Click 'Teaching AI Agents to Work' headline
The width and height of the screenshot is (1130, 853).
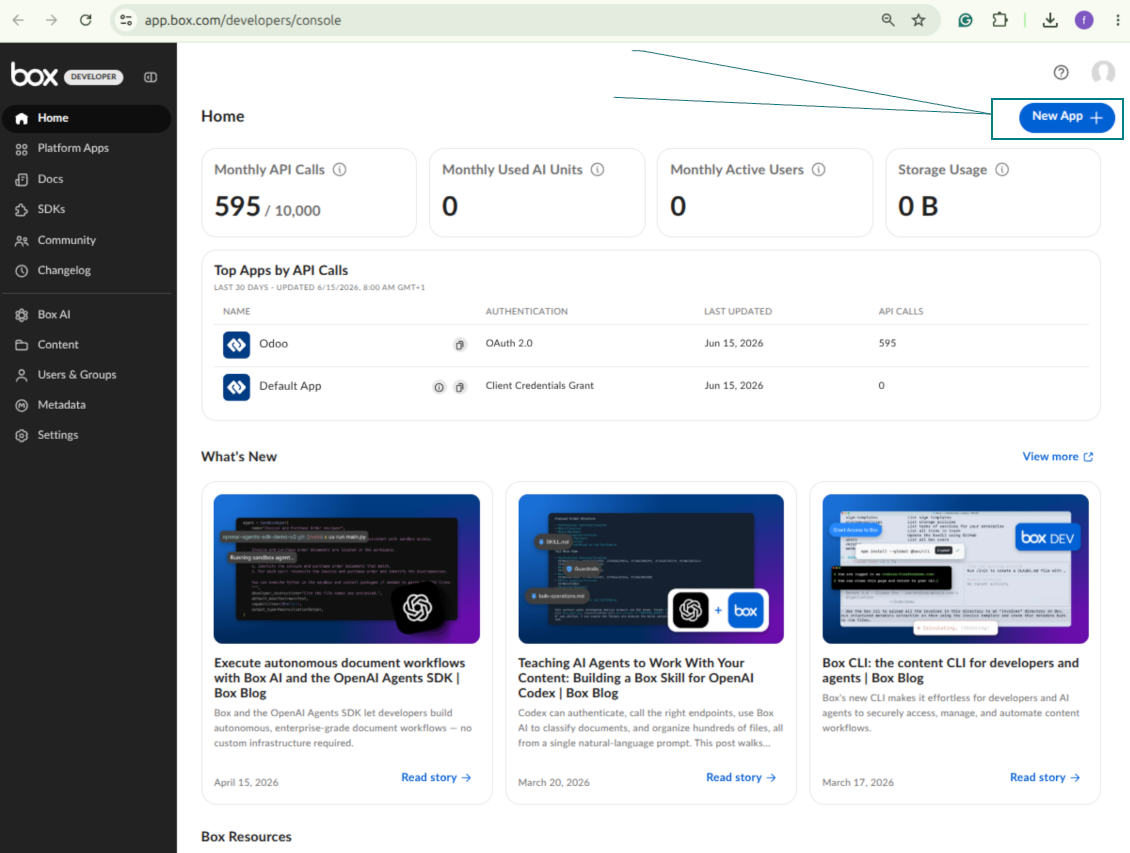click(x=636, y=678)
